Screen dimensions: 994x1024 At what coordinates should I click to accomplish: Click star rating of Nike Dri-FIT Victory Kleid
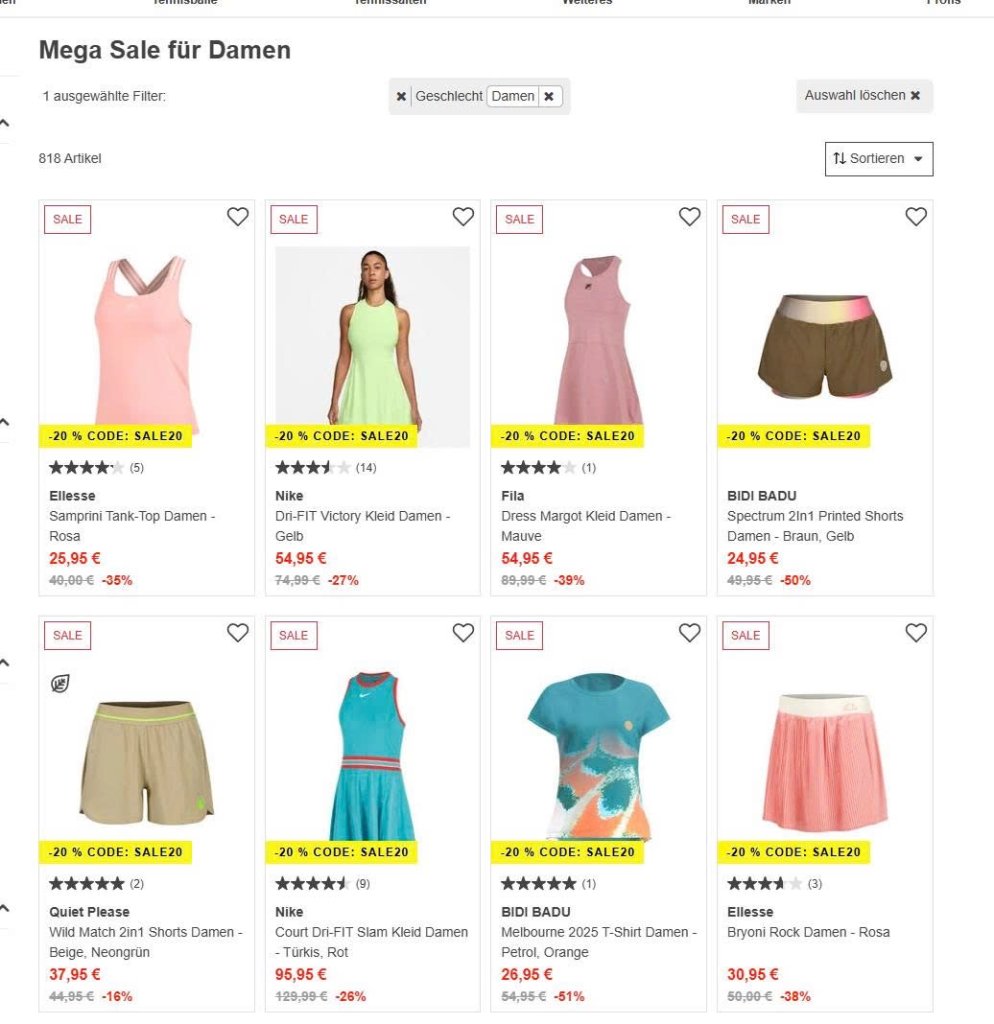click(x=312, y=468)
